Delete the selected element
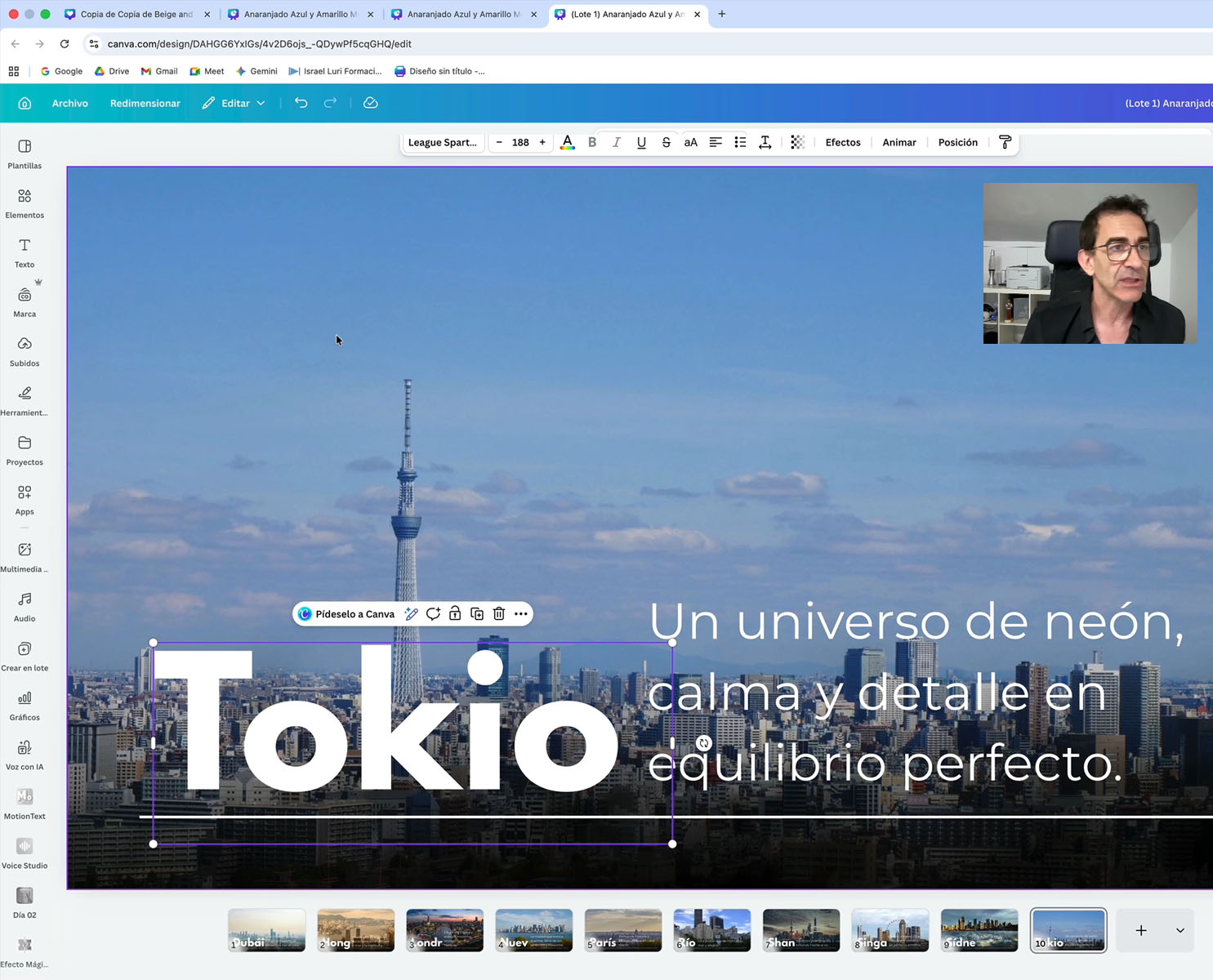The width and height of the screenshot is (1213, 980). [499, 614]
